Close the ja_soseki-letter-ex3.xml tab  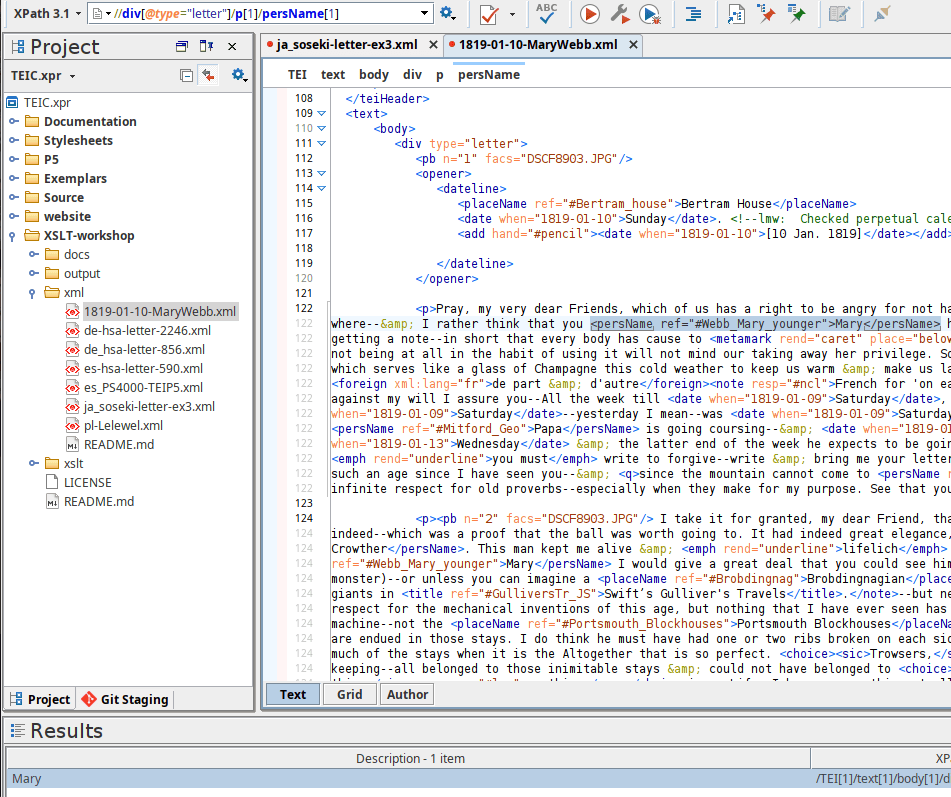[x=433, y=45]
